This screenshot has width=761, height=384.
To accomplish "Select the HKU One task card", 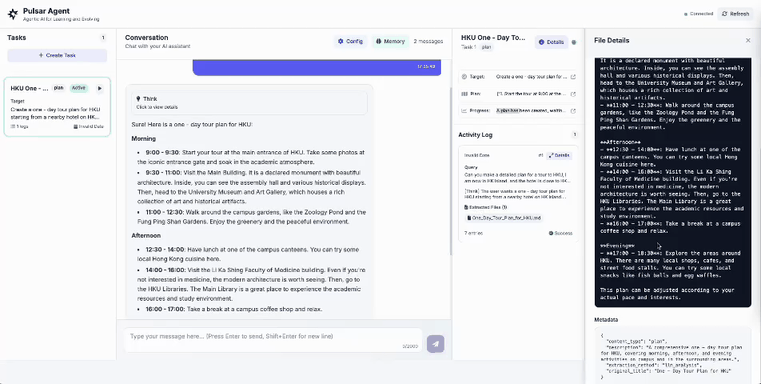I will (57, 106).
